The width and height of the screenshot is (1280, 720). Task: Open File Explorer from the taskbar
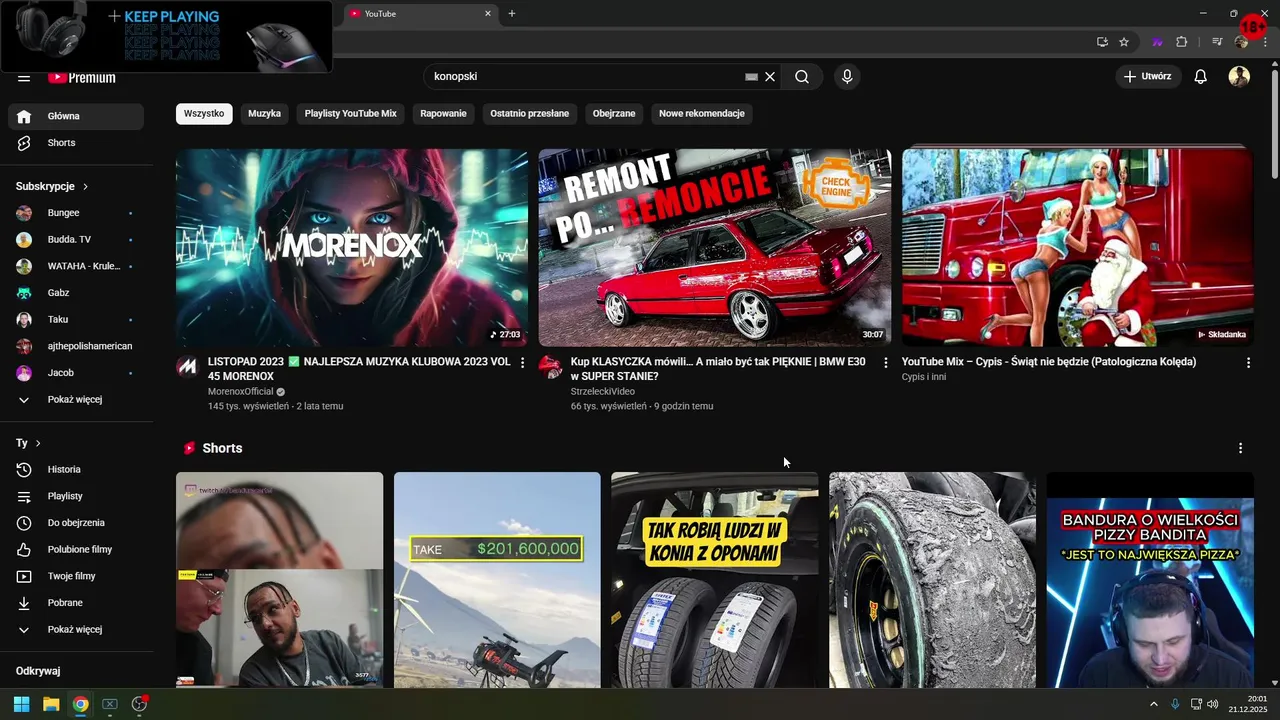(x=51, y=704)
